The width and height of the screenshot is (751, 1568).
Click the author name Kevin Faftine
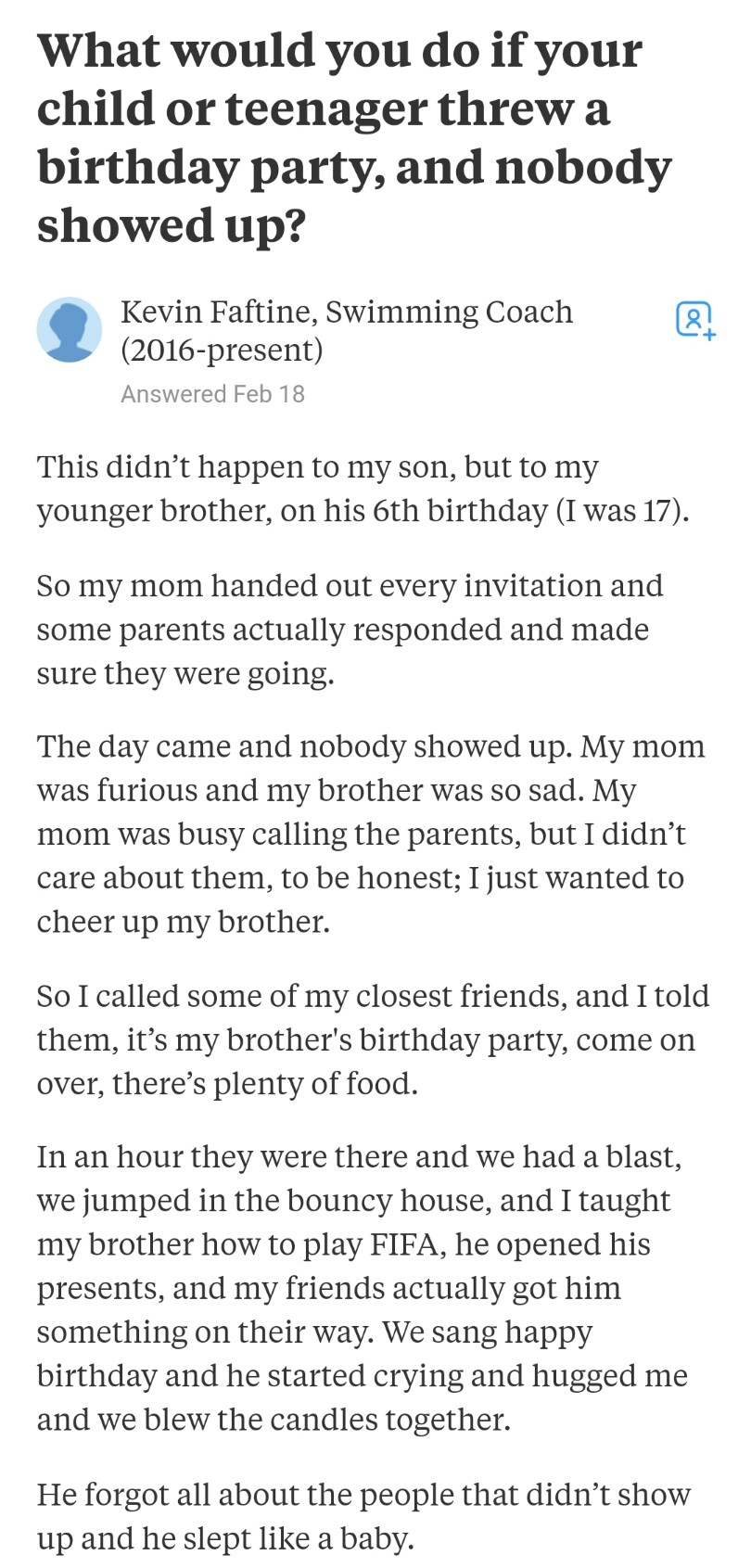point(217,312)
